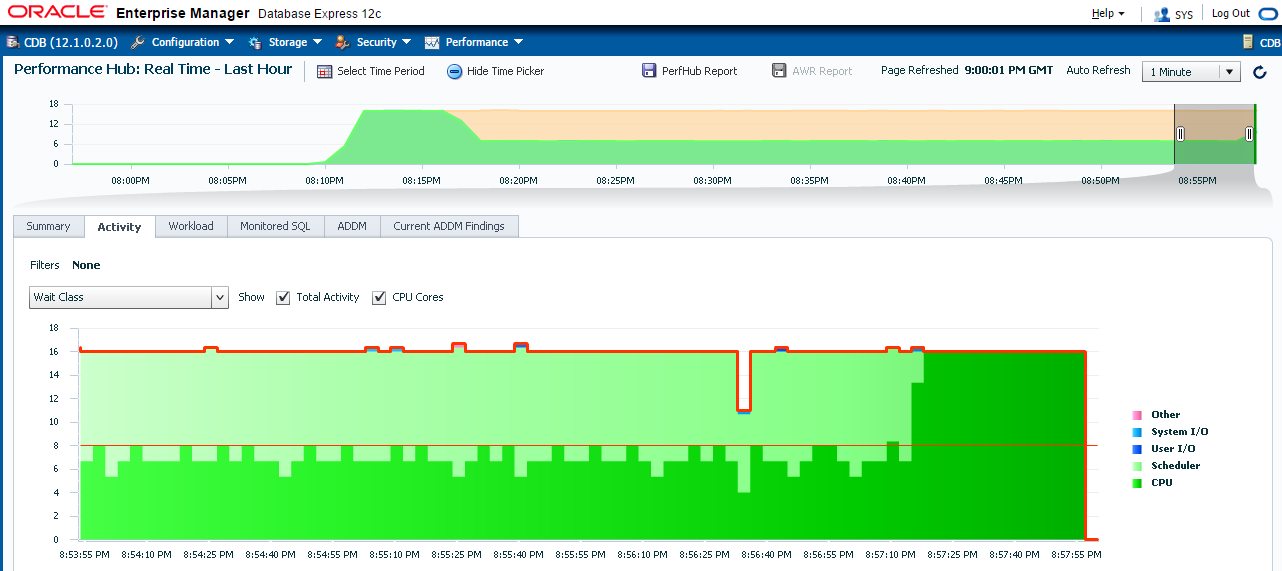Click the Log Out link
Viewport: 1282px width, 571px height.
pyautogui.click(x=1230, y=14)
